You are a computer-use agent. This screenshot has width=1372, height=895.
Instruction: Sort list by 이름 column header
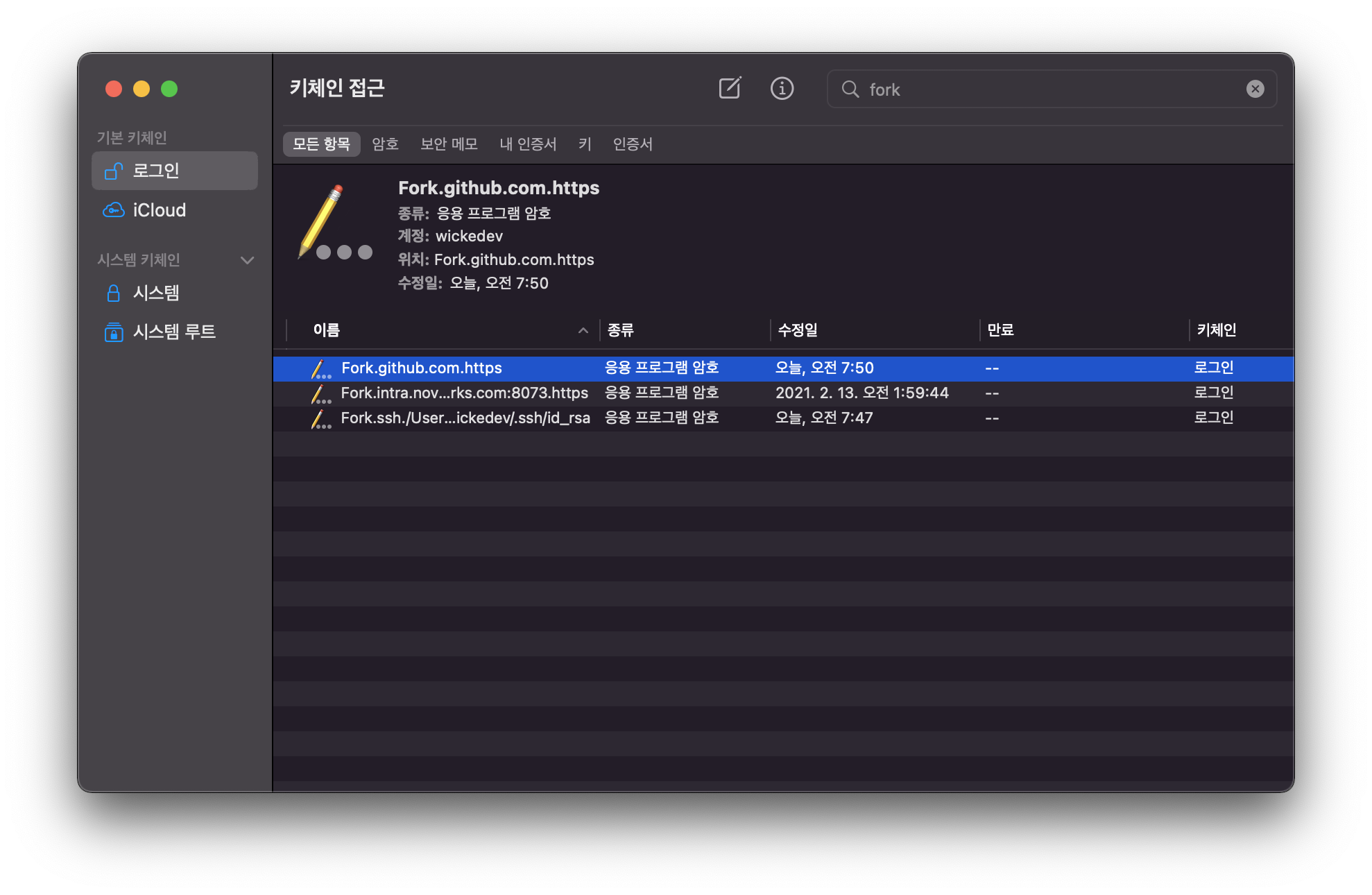pos(327,330)
